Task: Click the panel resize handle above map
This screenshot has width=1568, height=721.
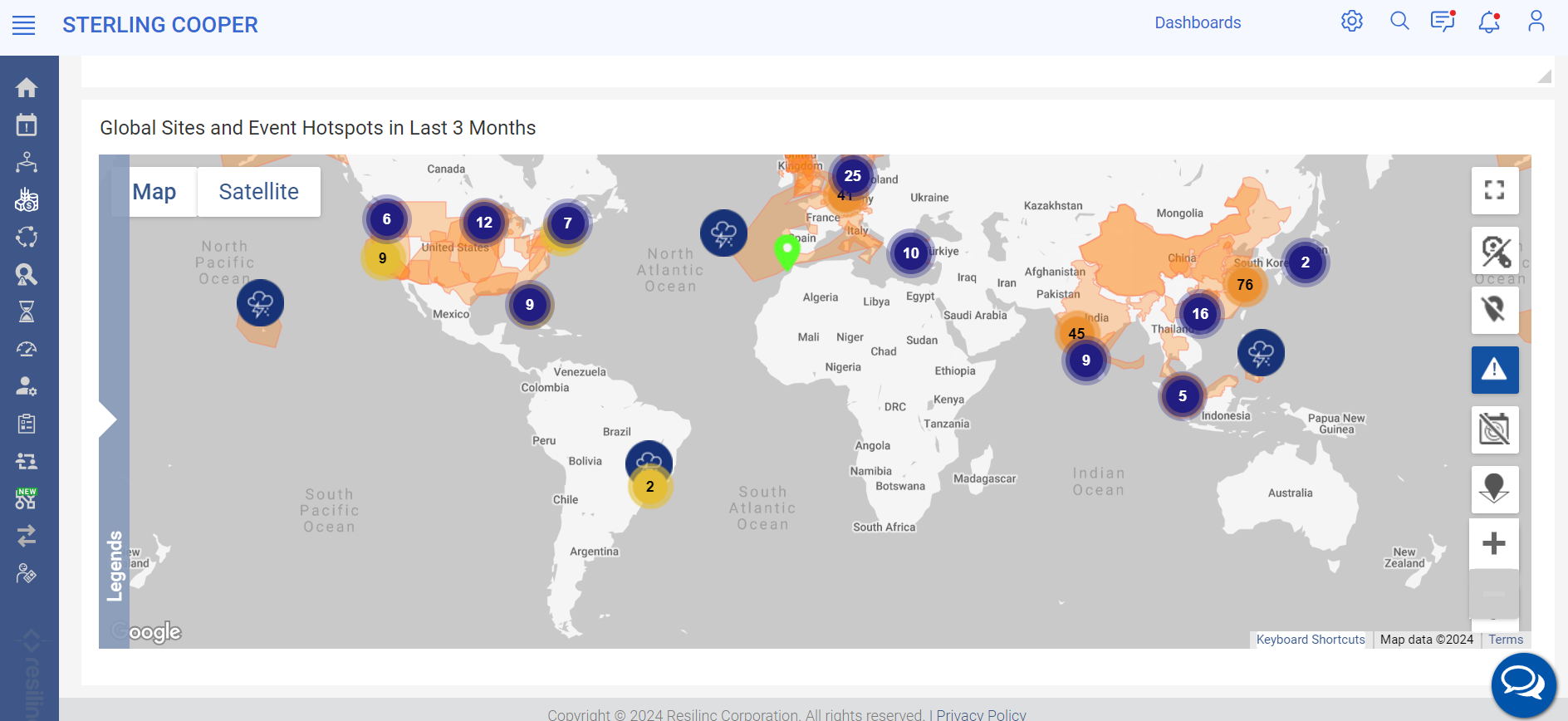Action: tap(1545, 76)
